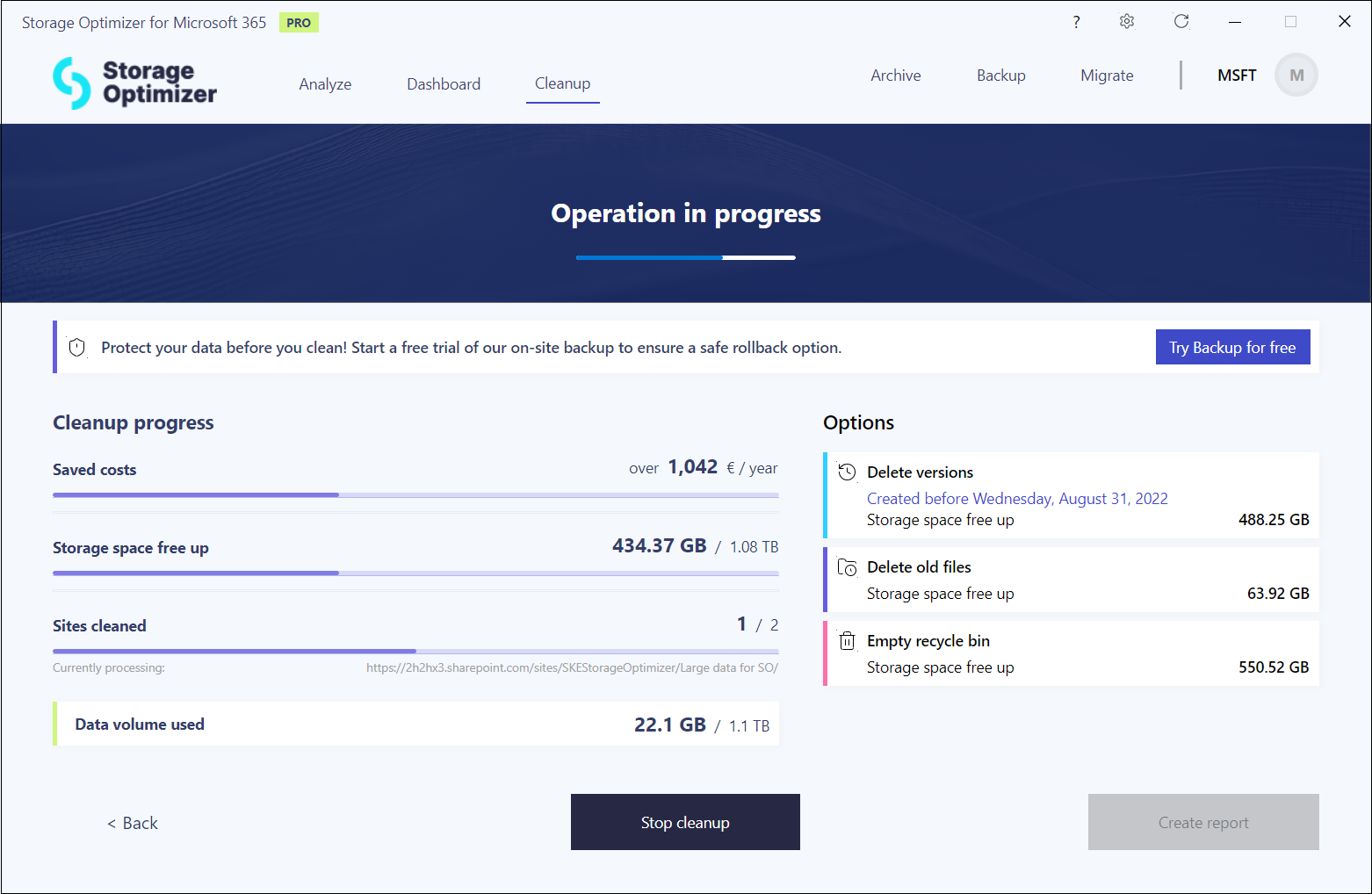Click the refresh icon in title bar
This screenshot has width=1372, height=894.
click(1181, 22)
